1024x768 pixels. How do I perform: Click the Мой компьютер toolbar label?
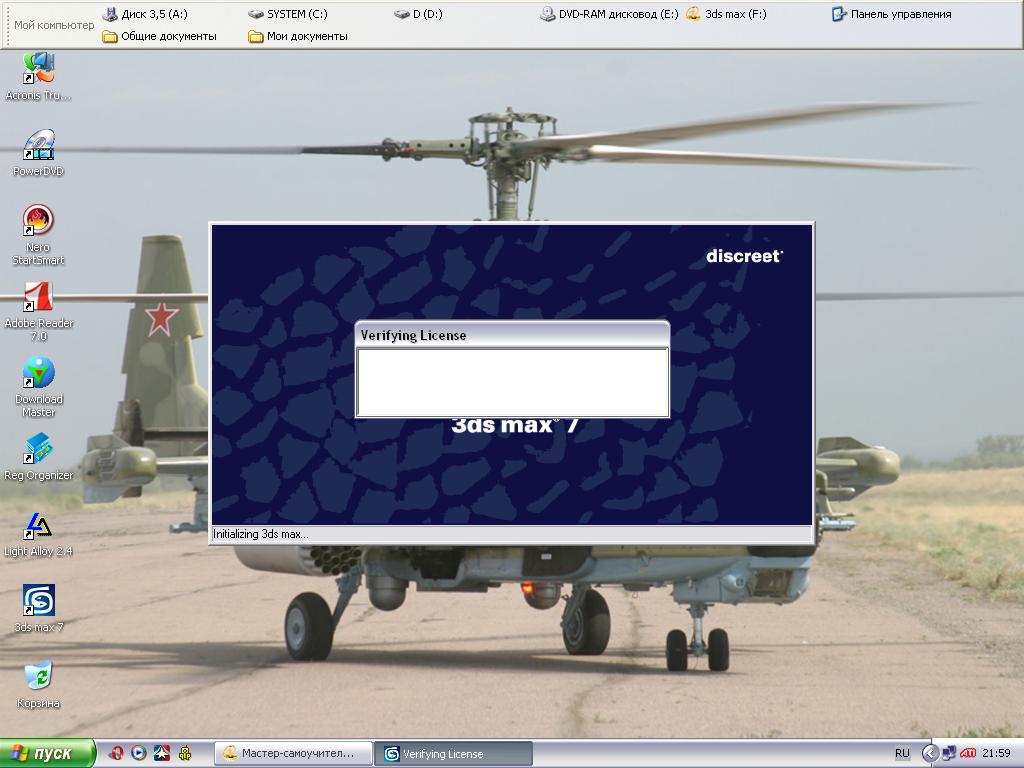point(54,25)
